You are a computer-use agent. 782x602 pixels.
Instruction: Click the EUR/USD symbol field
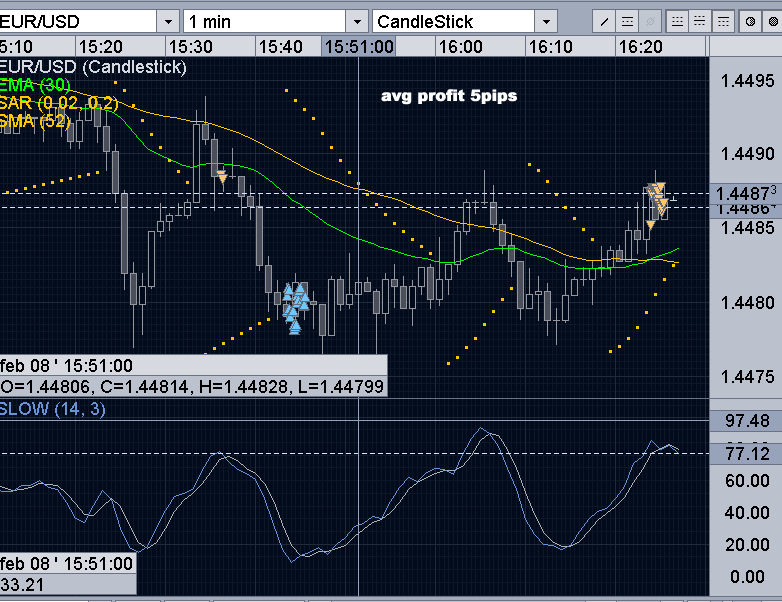point(78,22)
